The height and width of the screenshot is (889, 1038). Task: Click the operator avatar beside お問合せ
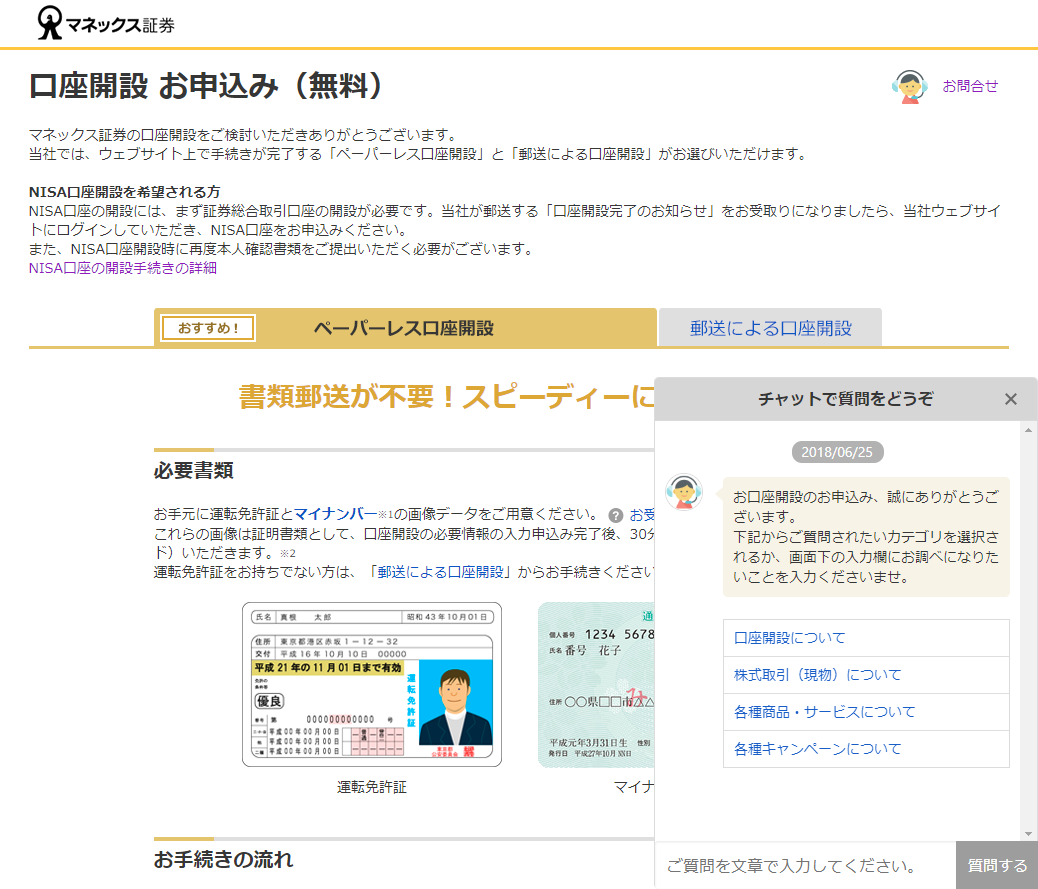point(909,87)
